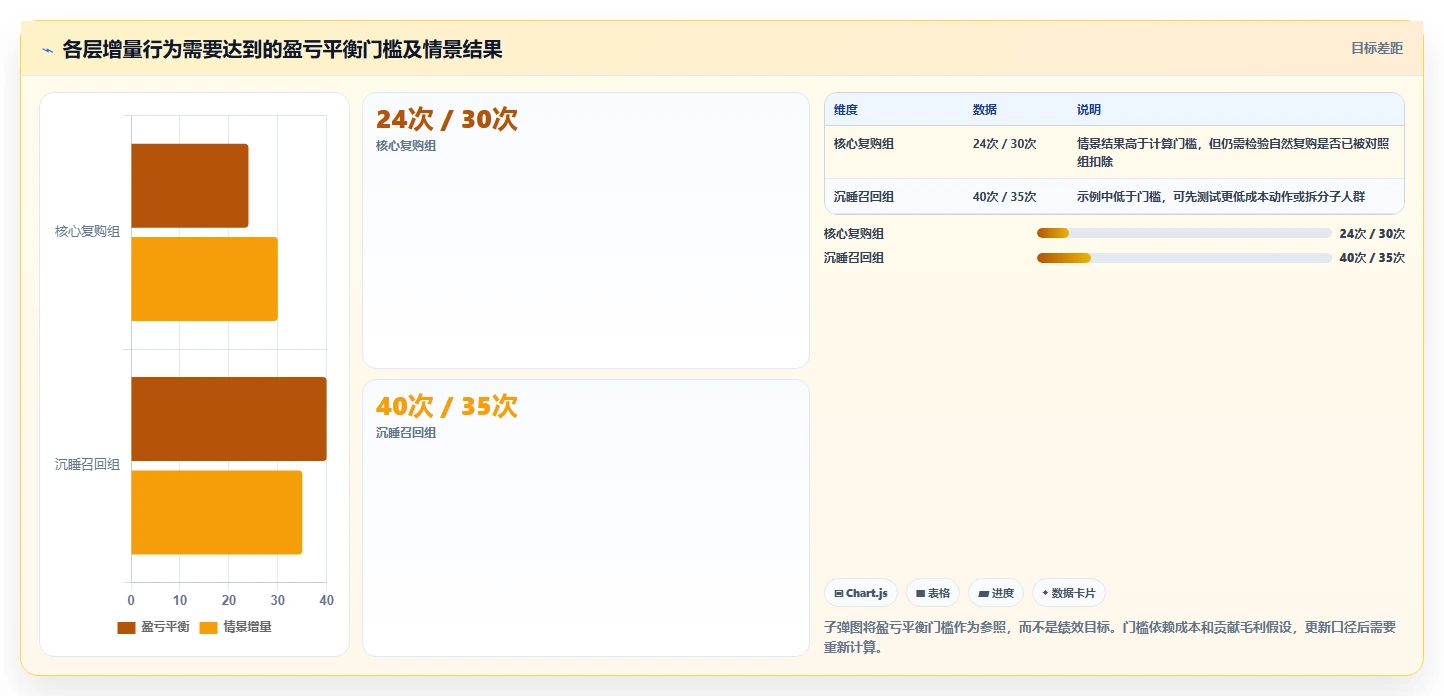Click the orange 情景增量 bar for 核心复购组

(x=204, y=279)
